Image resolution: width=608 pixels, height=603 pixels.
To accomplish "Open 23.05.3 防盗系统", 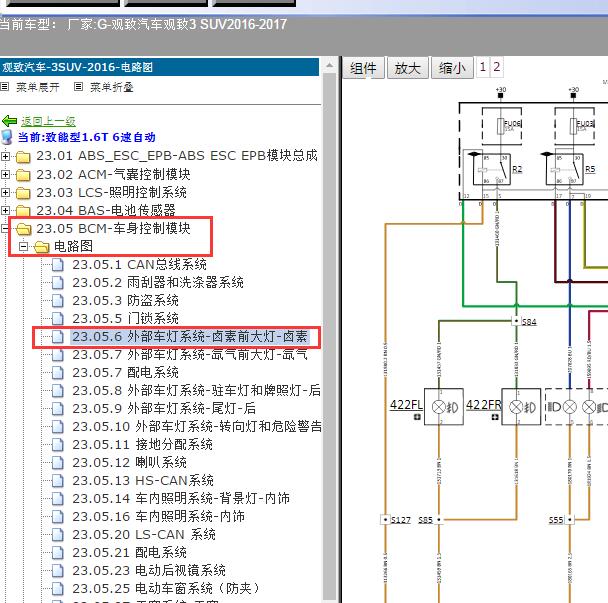I will [x=125, y=301].
